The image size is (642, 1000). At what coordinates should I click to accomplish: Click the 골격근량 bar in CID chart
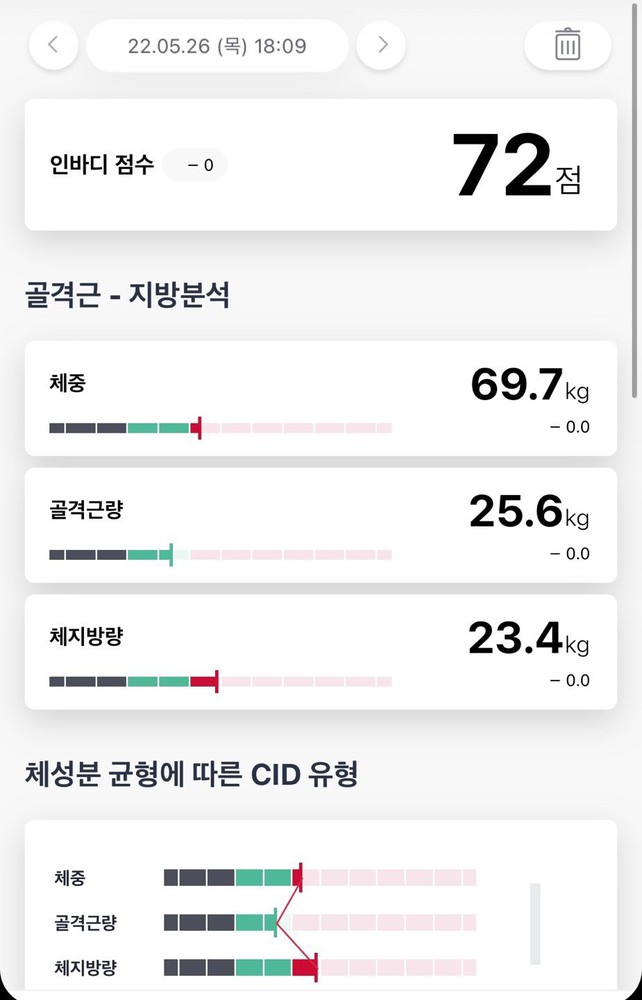(x=320, y=922)
